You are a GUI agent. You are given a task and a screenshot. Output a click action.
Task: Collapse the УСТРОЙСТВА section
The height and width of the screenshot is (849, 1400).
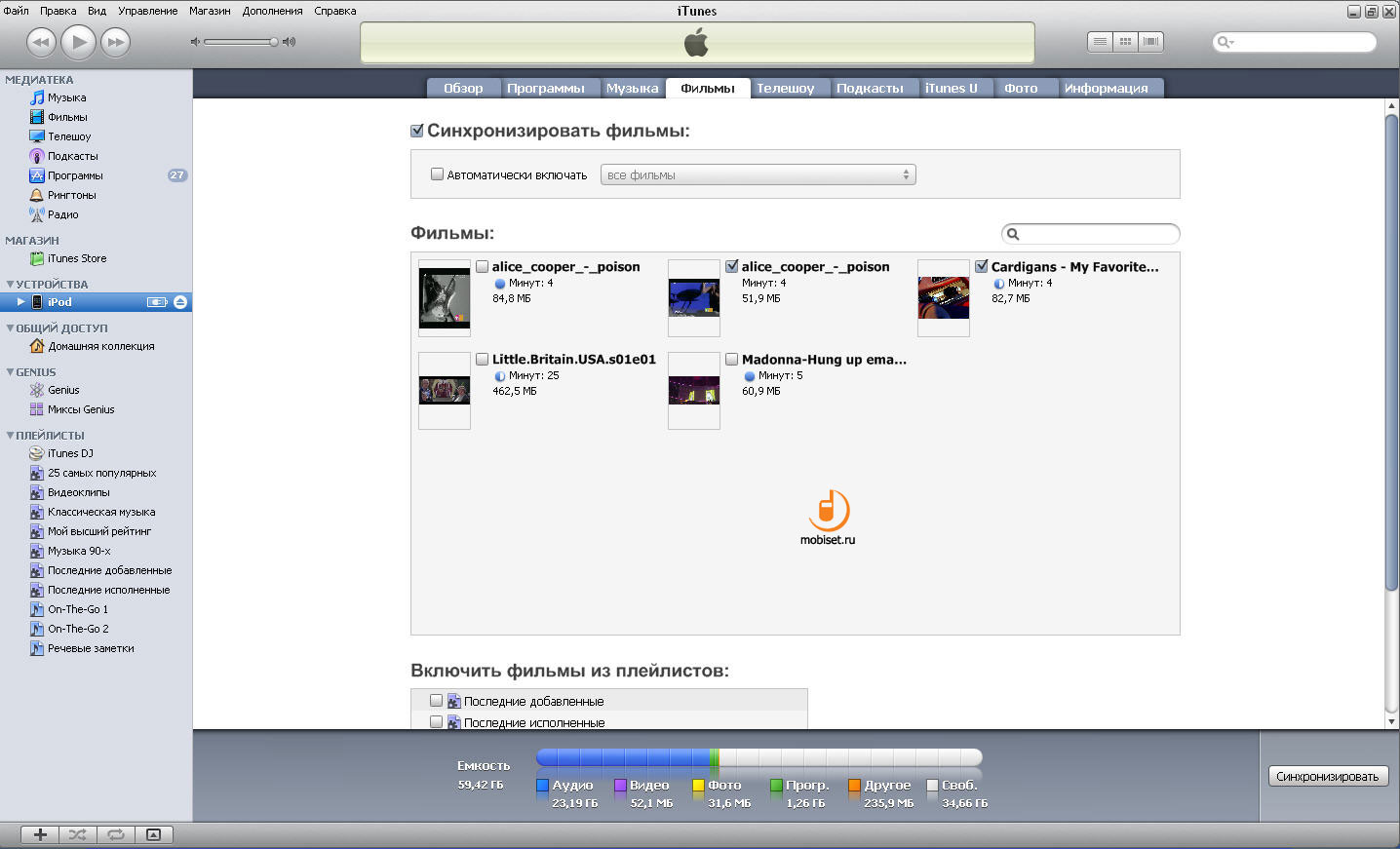10,285
